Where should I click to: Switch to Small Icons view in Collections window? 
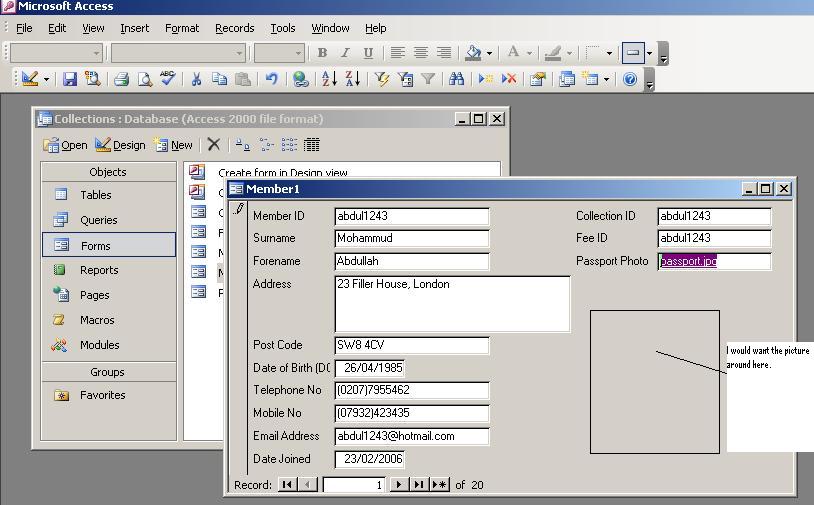pyautogui.click(x=266, y=145)
